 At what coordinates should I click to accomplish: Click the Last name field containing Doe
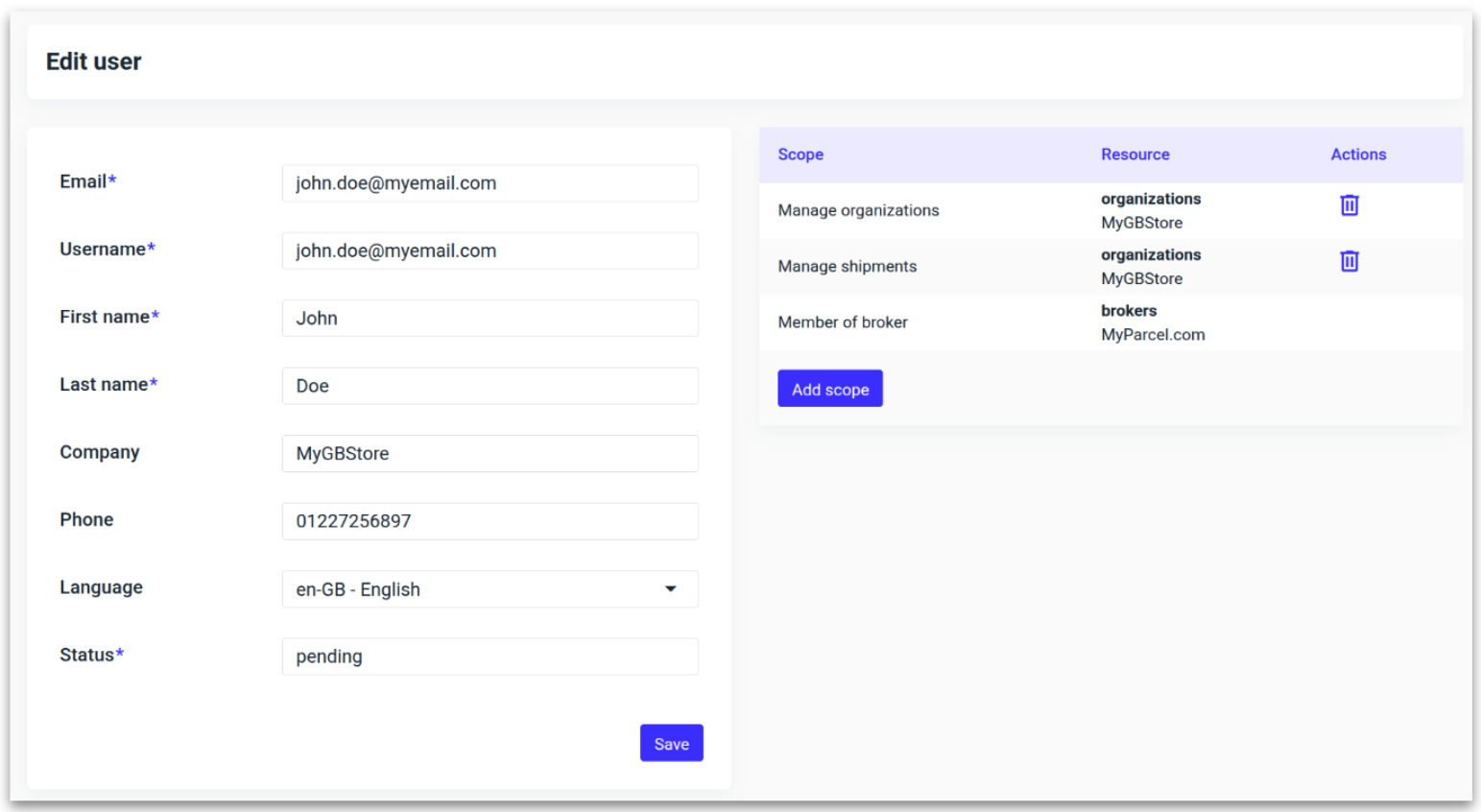(x=490, y=386)
